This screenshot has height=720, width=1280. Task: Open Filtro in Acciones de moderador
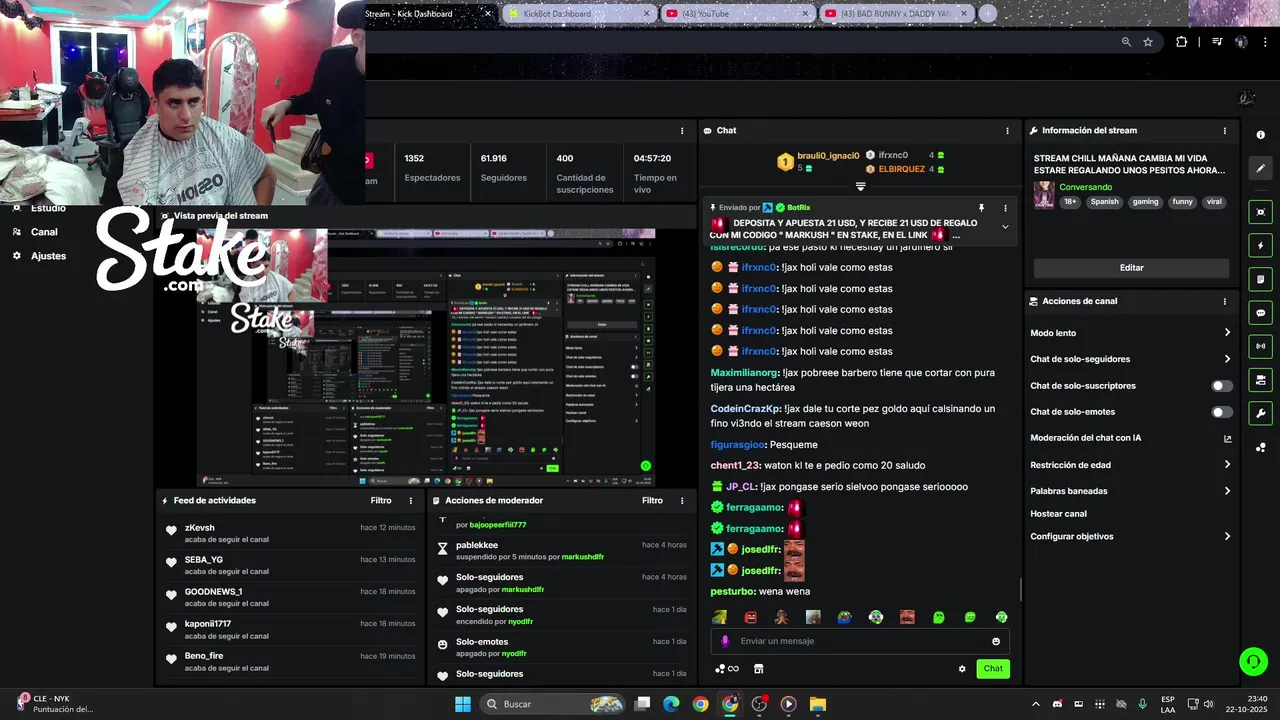click(652, 500)
